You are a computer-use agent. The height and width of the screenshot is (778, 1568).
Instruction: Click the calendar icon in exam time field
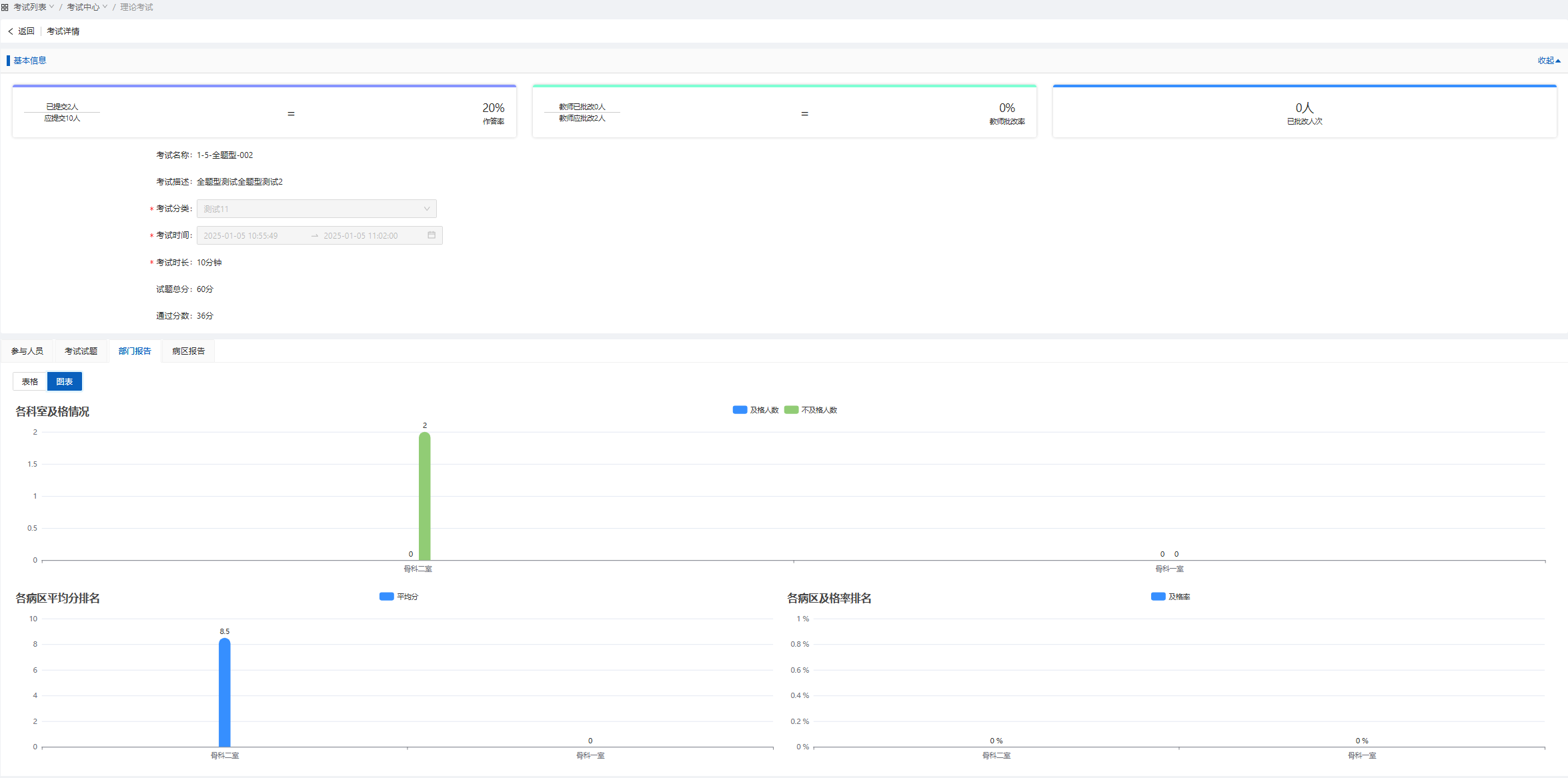pyautogui.click(x=432, y=235)
